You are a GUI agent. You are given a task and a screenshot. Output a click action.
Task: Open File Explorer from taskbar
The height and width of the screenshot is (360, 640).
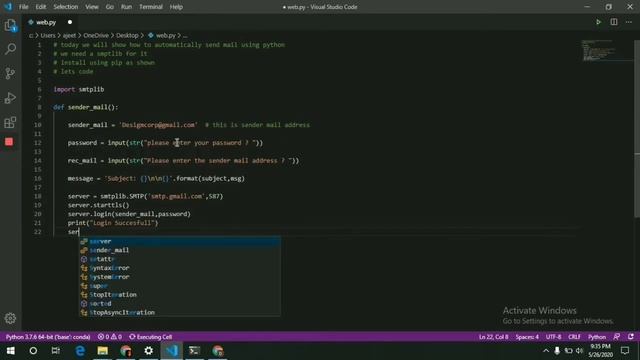102,351
